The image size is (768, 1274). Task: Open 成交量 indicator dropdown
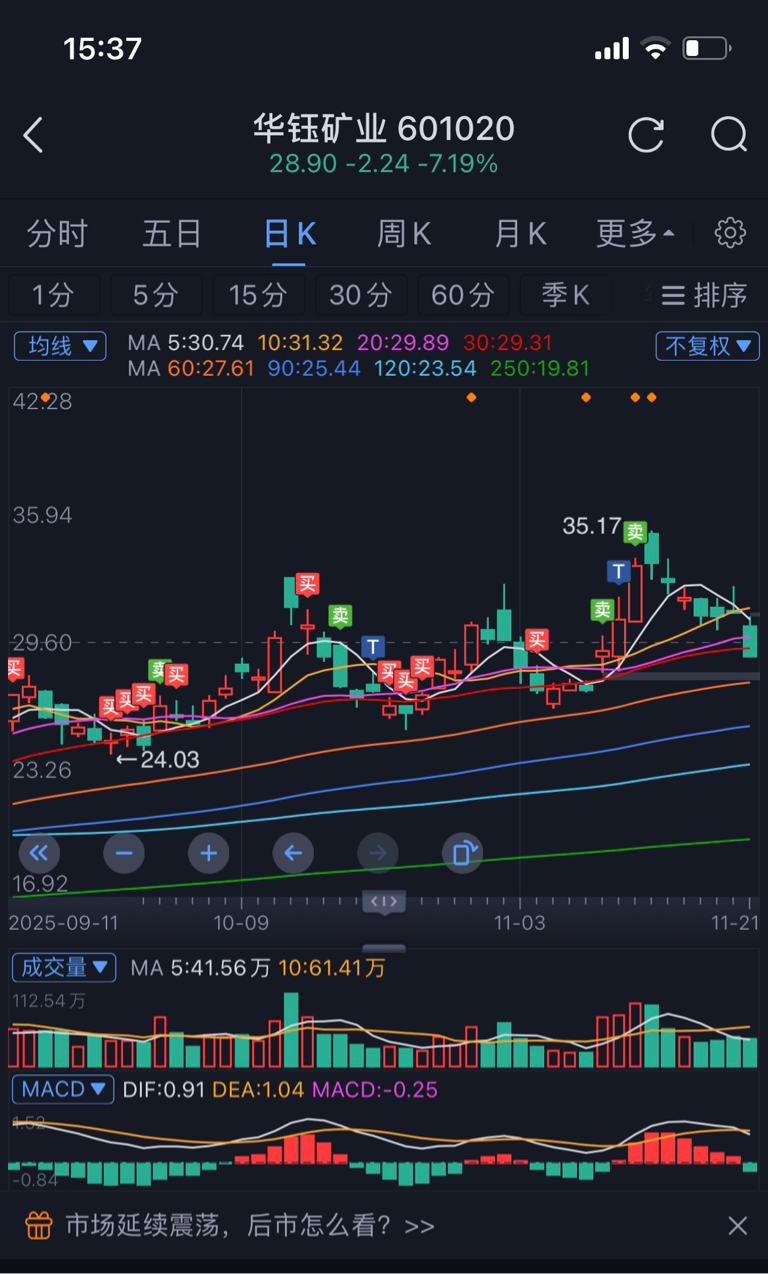(64, 968)
